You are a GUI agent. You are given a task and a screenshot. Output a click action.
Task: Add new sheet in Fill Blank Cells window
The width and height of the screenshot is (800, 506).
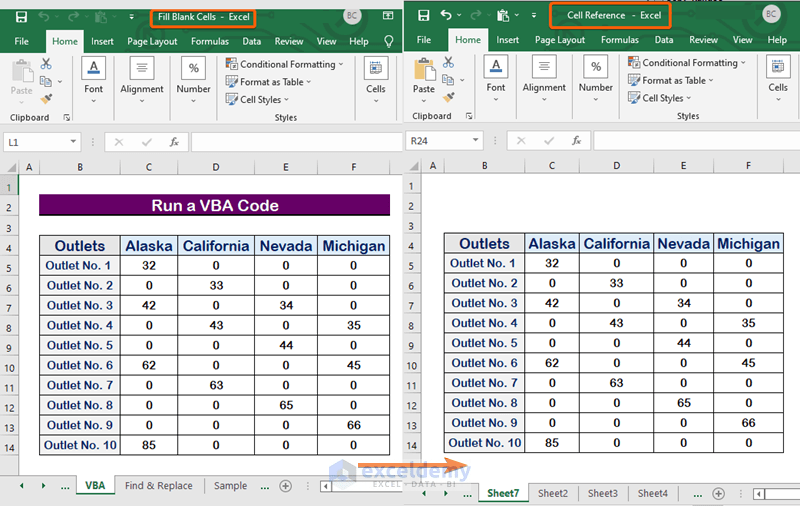click(286, 486)
